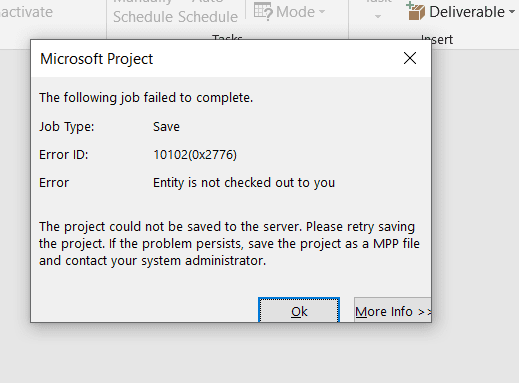
Task: Click the Insert ribbon group label
Action: [x=437, y=38]
